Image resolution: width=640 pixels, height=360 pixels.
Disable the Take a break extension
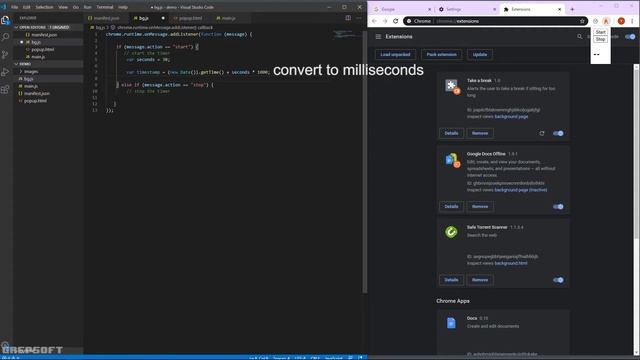pos(558,133)
